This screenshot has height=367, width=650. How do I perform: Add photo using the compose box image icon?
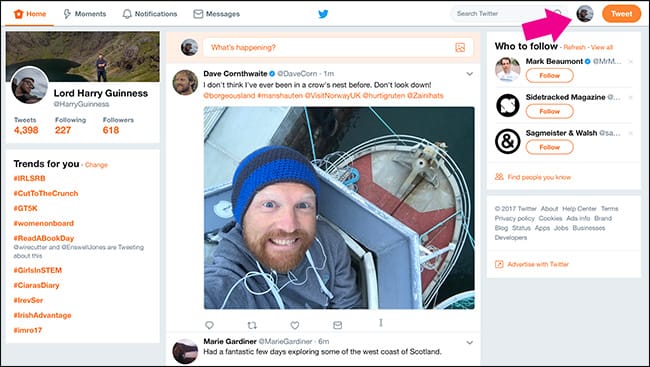(460, 48)
